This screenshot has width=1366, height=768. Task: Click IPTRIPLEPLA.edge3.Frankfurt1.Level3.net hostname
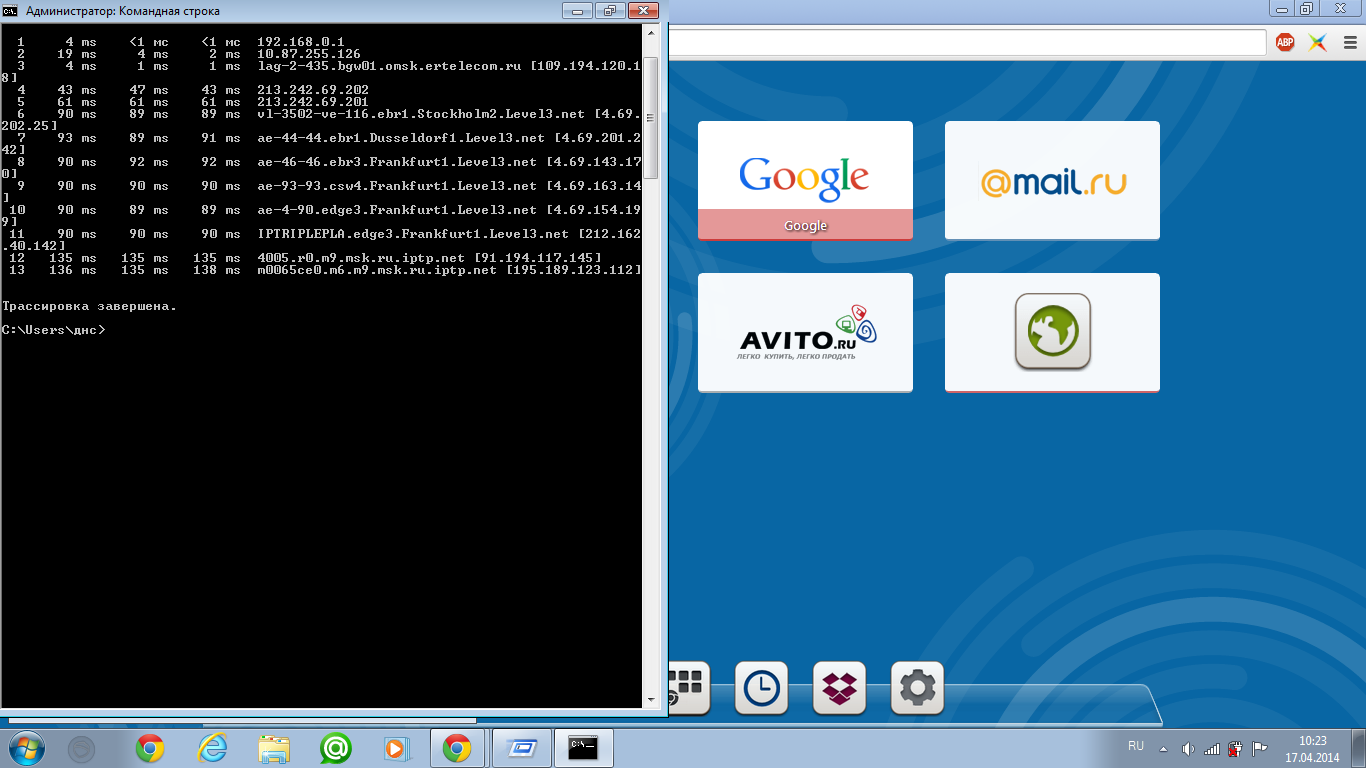point(413,234)
